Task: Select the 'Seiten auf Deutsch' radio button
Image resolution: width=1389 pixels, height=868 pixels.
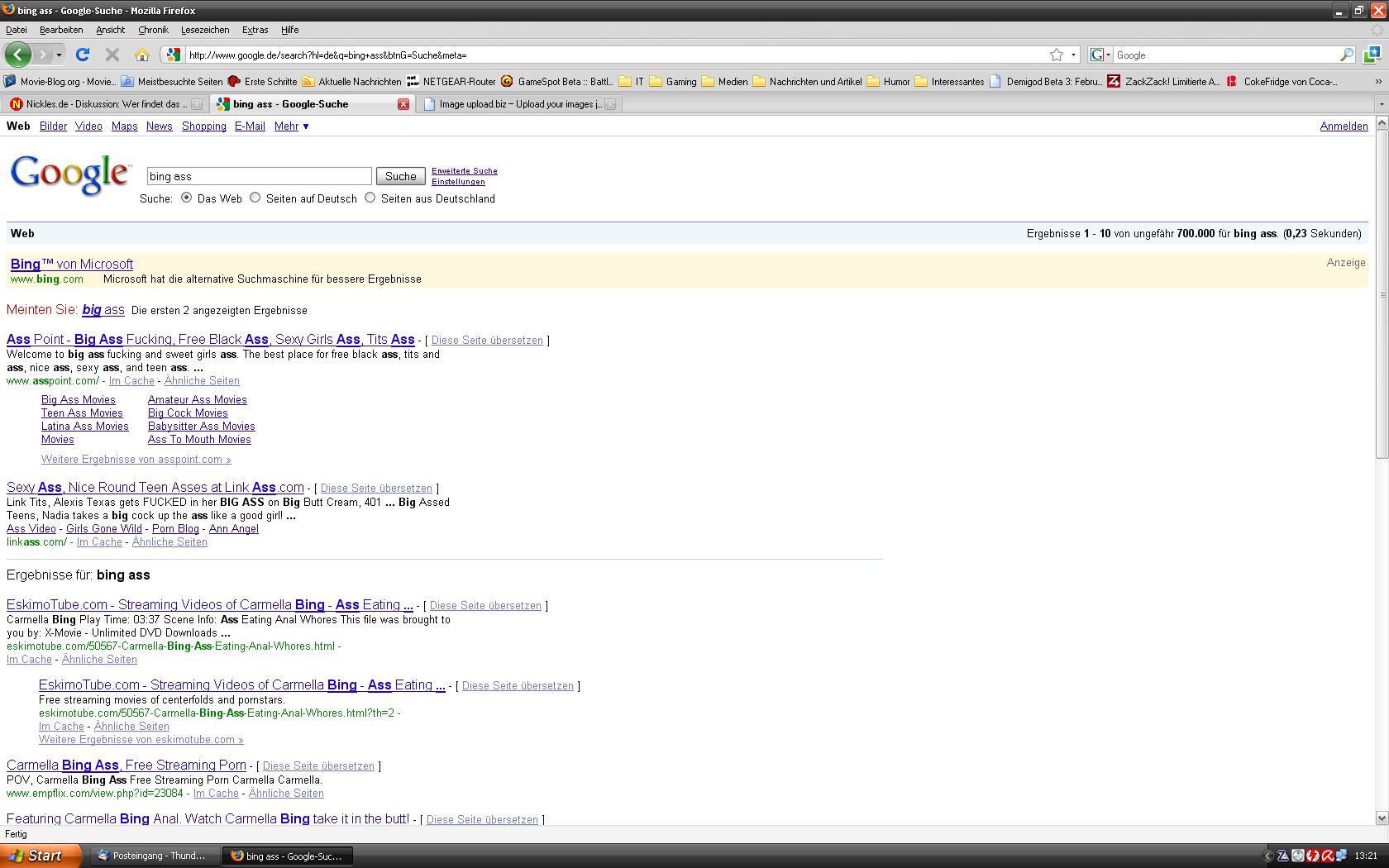Action: [255, 198]
